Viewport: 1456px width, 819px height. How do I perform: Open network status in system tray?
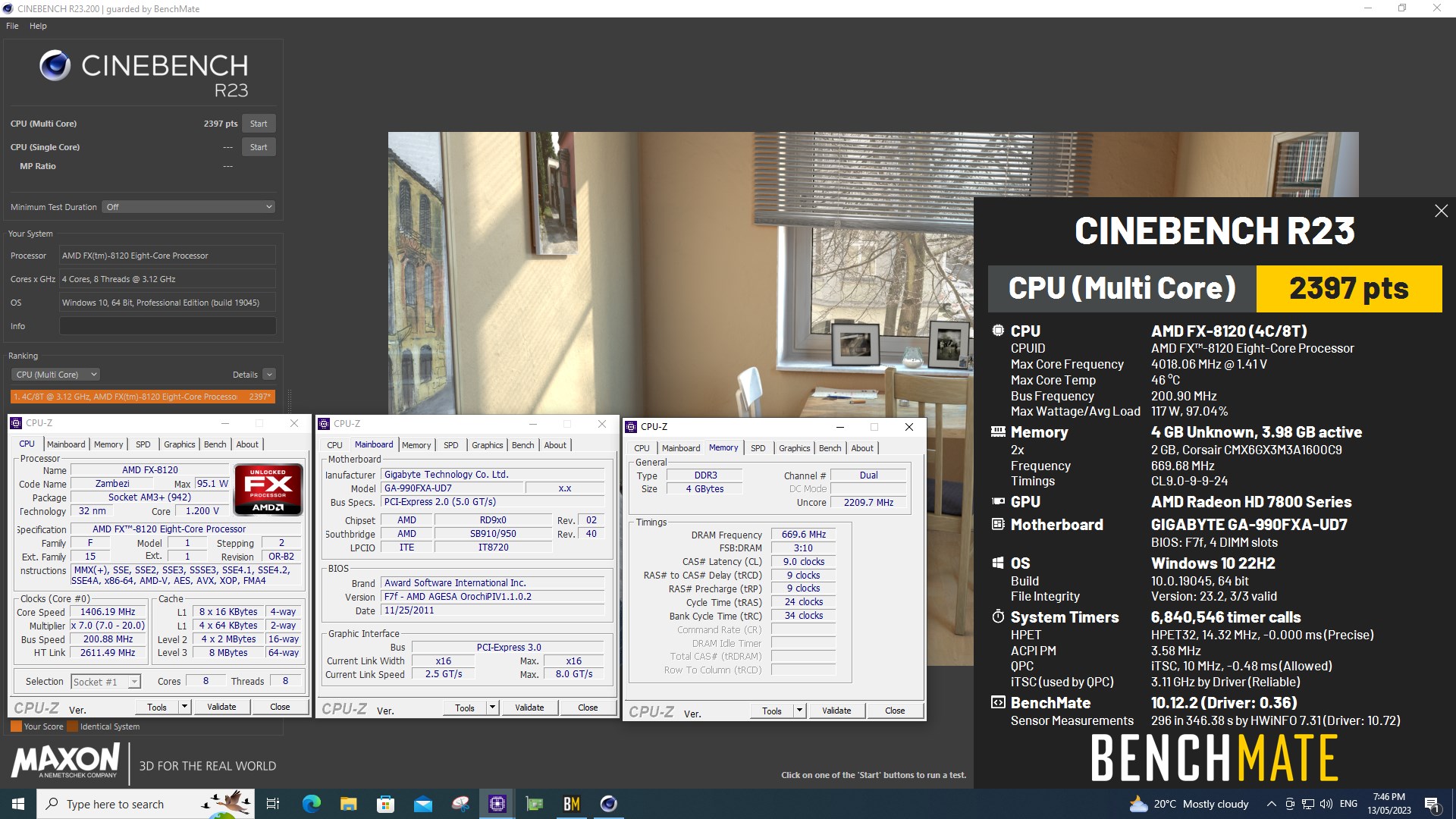pyautogui.click(x=1307, y=804)
